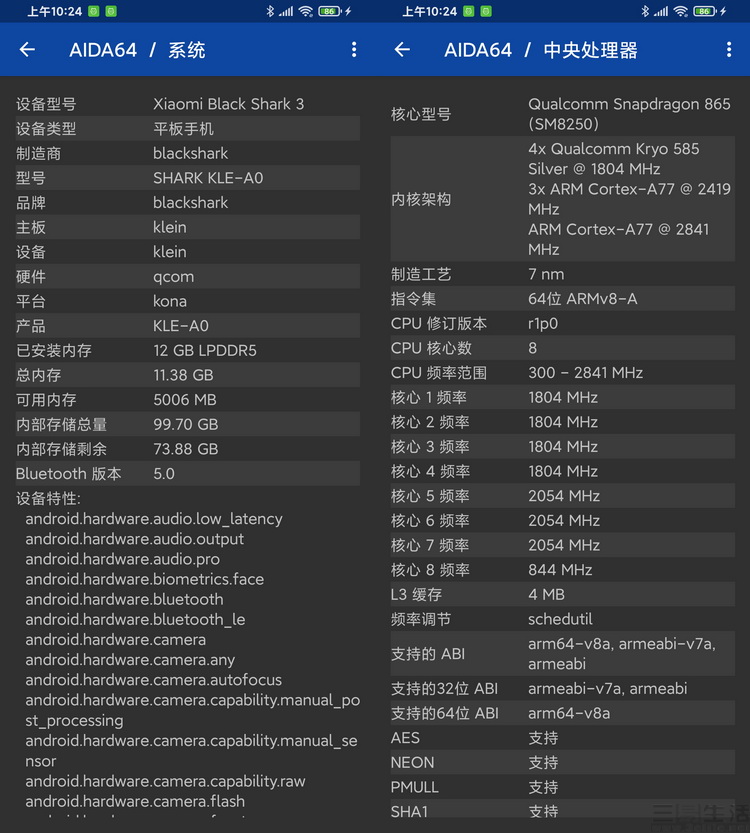Viewport: 750px width, 833px height.
Task: Open overflow menu on 中央处理器 screen
Action: coord(729,50)
